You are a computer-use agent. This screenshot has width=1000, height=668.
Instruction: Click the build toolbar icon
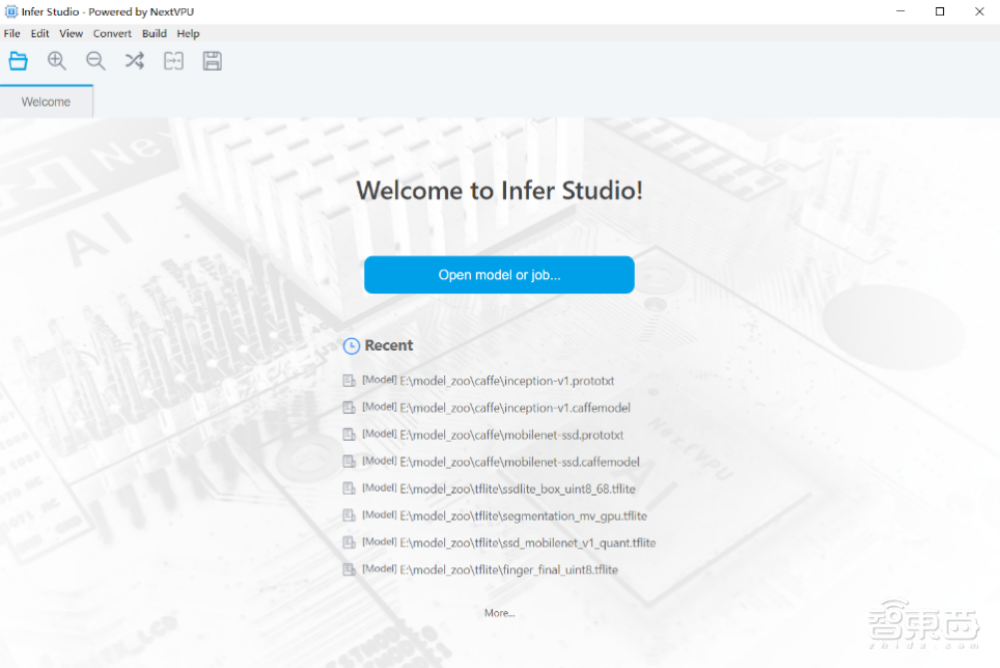coord(173,61)
